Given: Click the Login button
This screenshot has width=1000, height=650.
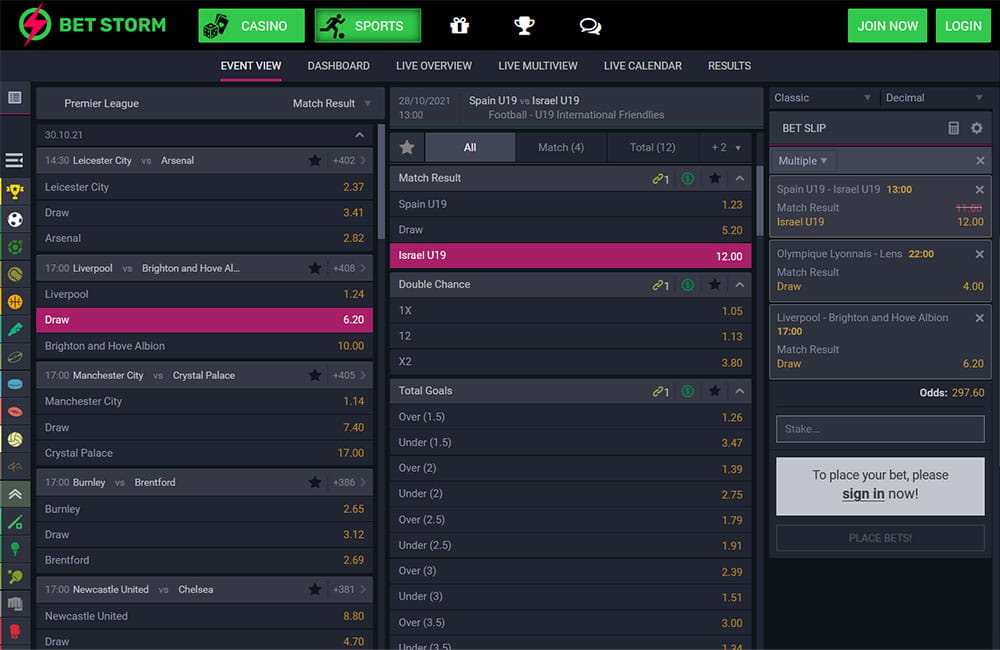Looking at the screenshot, I should [963, 26].
